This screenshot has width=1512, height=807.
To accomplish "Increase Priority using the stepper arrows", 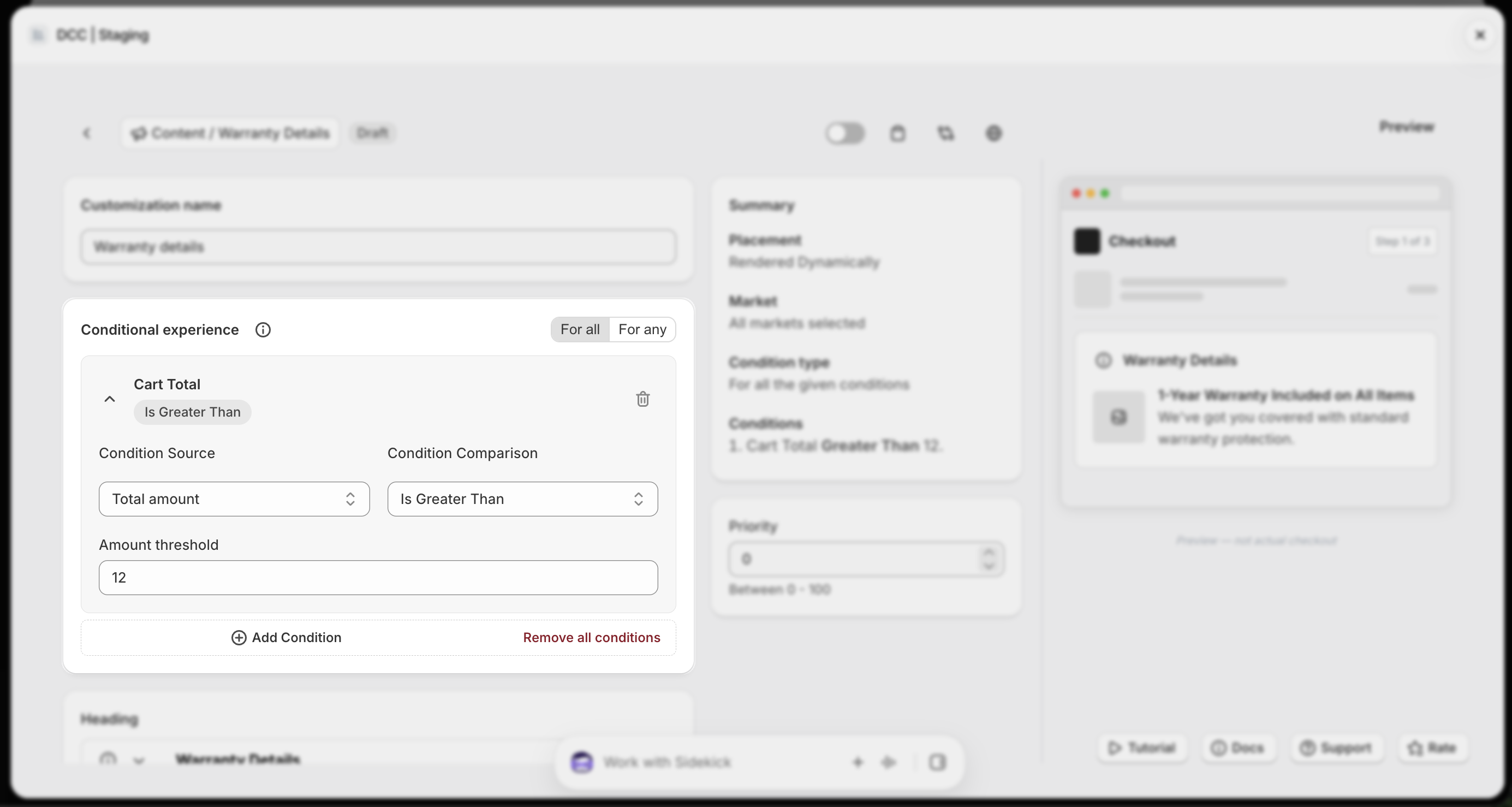I will point(989,551).
